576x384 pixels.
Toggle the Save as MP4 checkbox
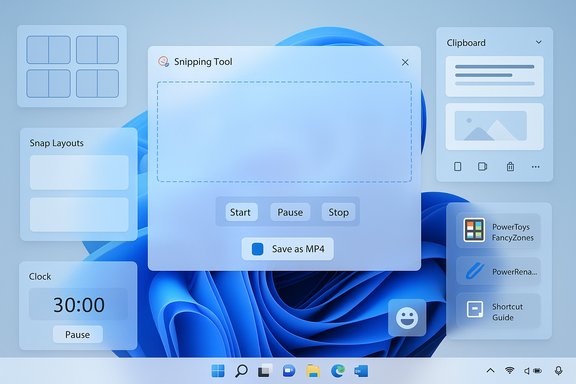[x=258, y=249]
